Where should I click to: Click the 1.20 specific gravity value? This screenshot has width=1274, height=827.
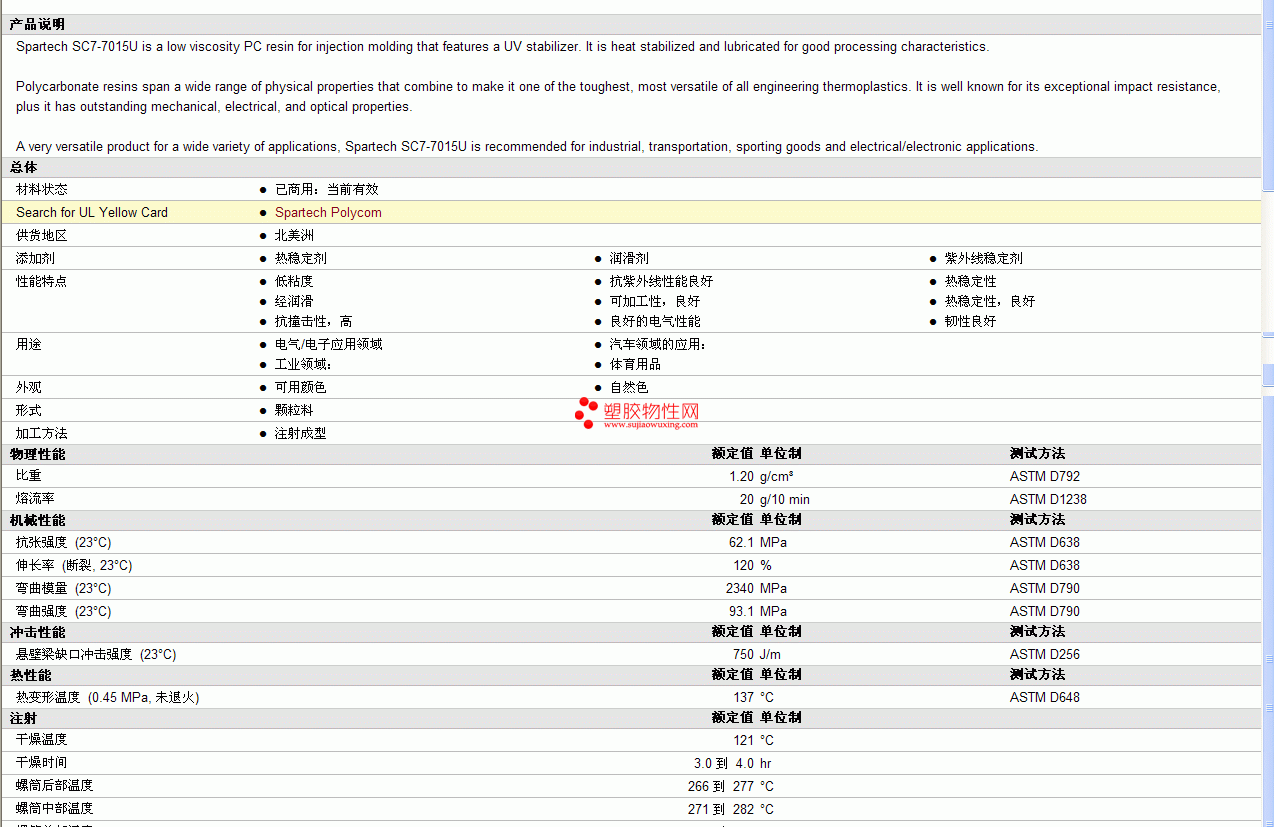tap(742, 477)
